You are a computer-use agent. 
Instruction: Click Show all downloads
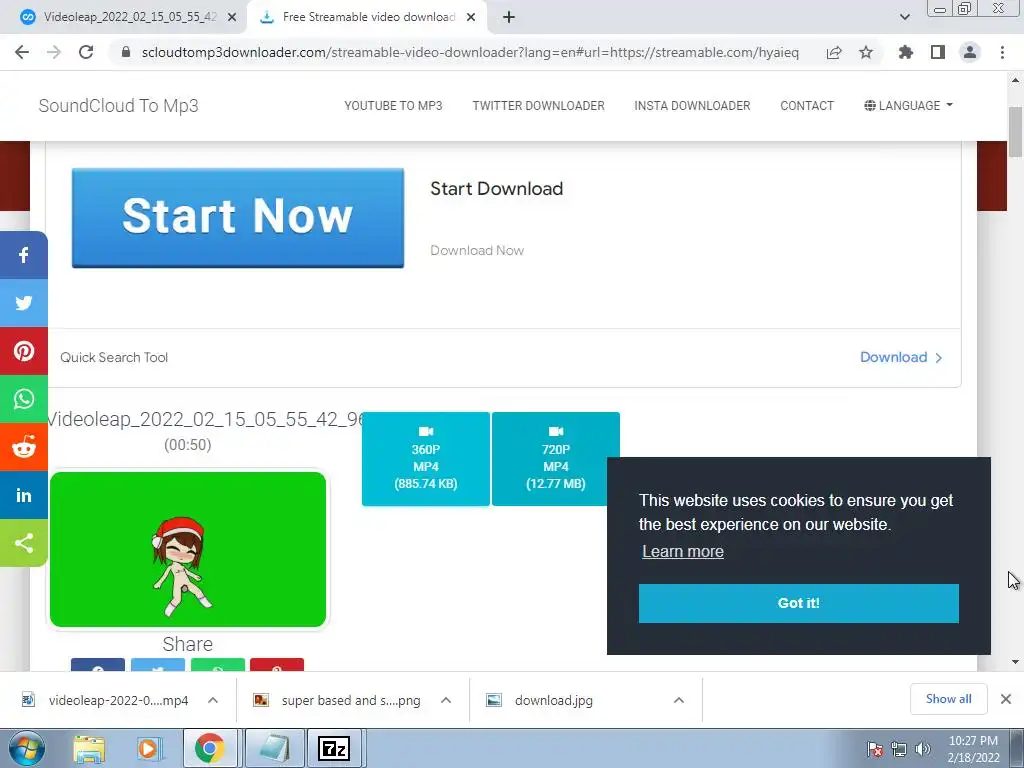tap(948, 699)
